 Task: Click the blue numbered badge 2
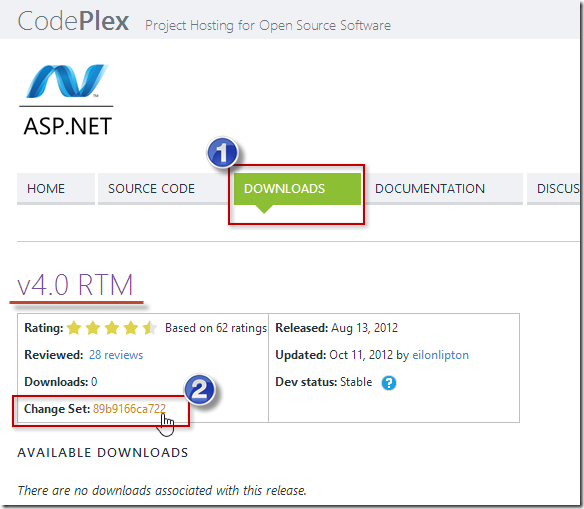pyautogui.click(x=200, y=389)
